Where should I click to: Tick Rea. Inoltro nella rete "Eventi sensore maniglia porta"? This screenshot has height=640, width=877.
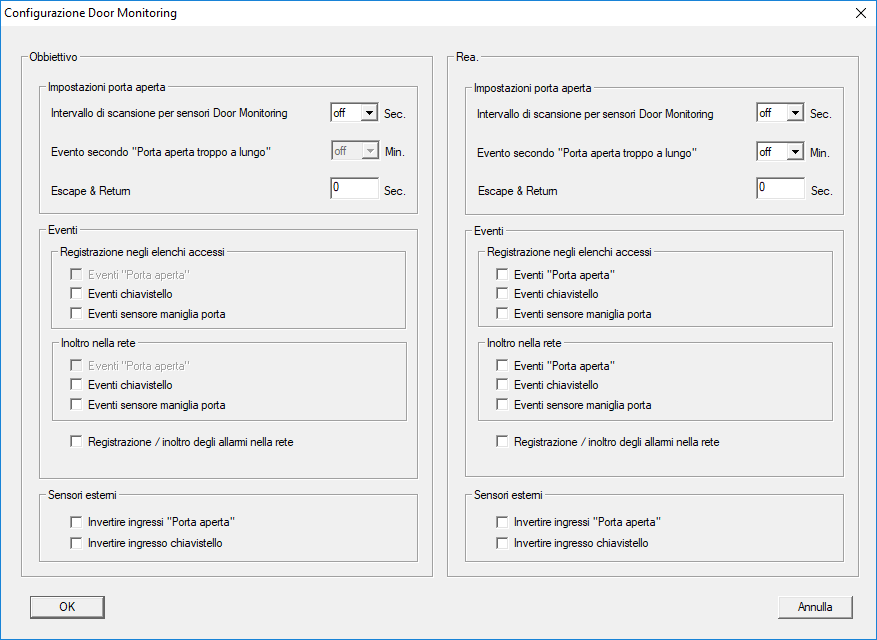point(503,405)
